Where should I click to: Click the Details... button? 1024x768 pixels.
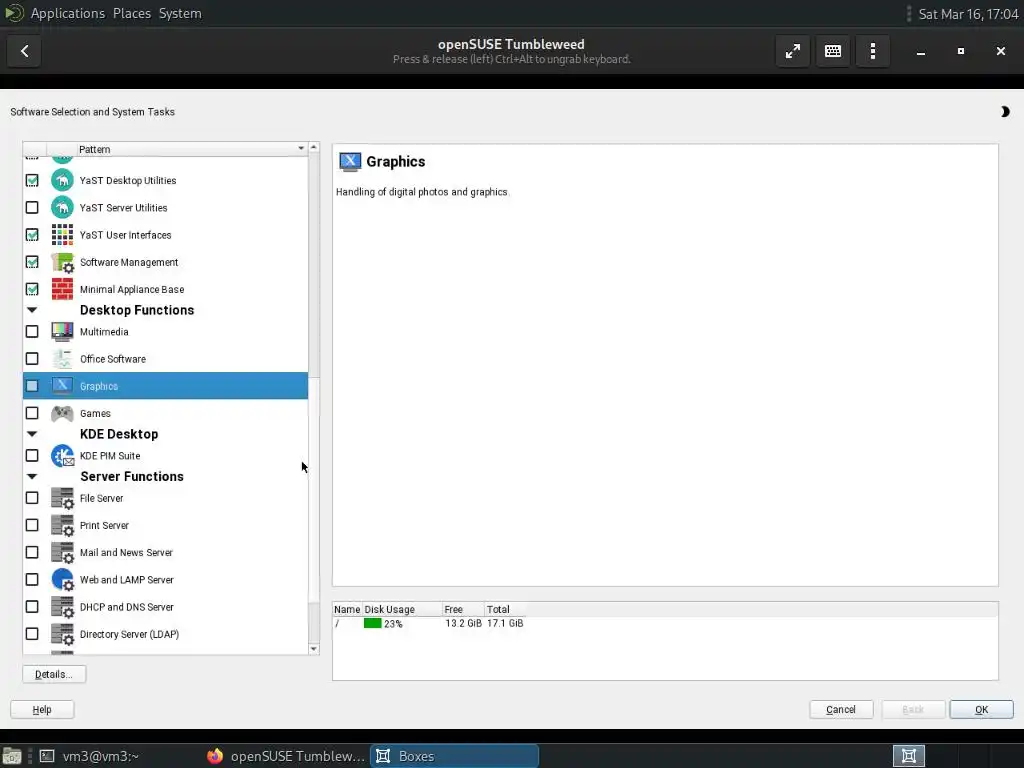(54, 674)
